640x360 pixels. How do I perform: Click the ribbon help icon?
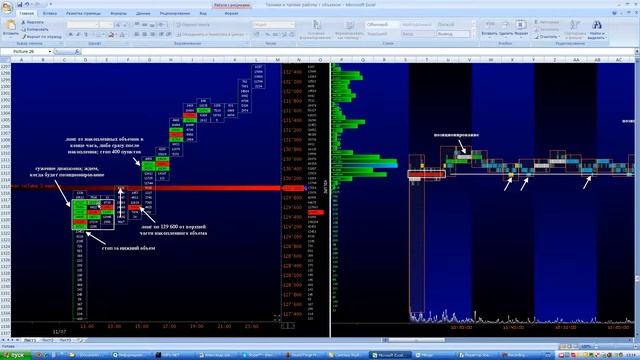click(x=615, y=13)
